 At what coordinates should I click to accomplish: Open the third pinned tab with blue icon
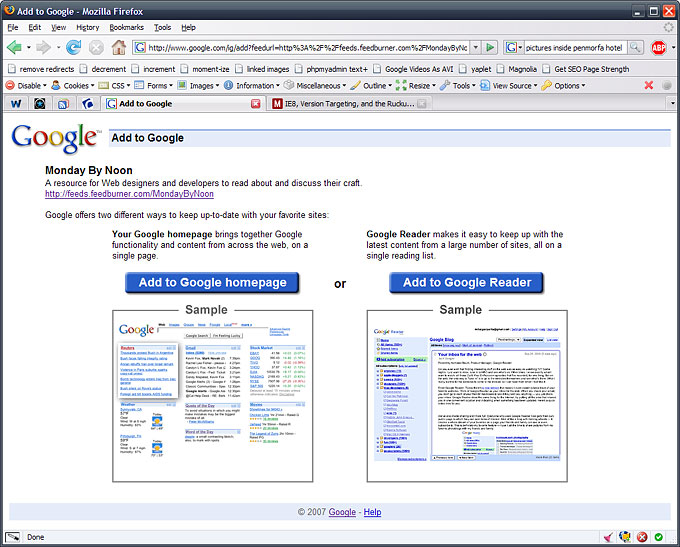pyautogui.click(x=63, y=104)
